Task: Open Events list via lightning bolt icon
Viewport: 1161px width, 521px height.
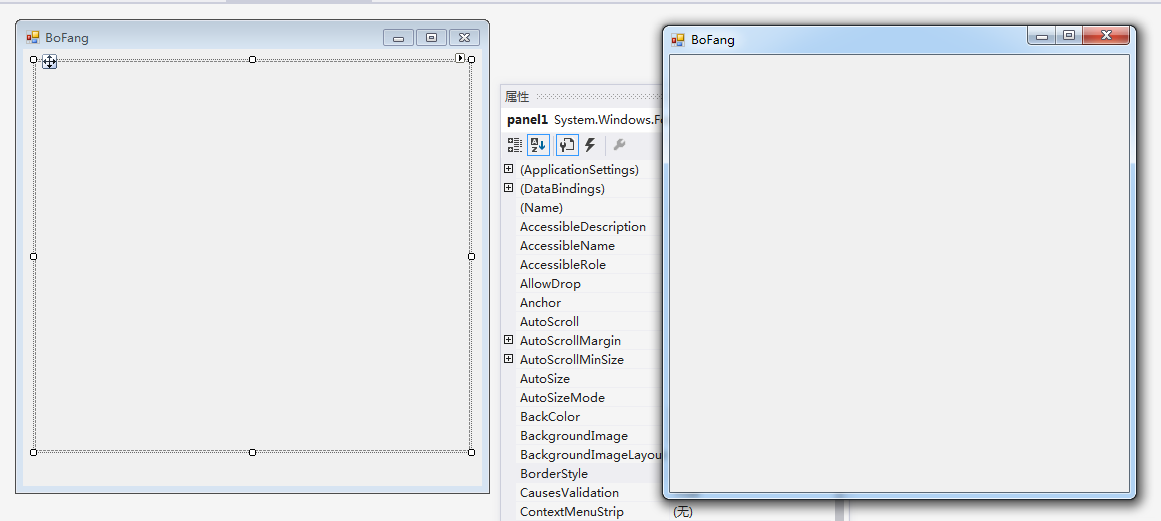Action: 590,145
